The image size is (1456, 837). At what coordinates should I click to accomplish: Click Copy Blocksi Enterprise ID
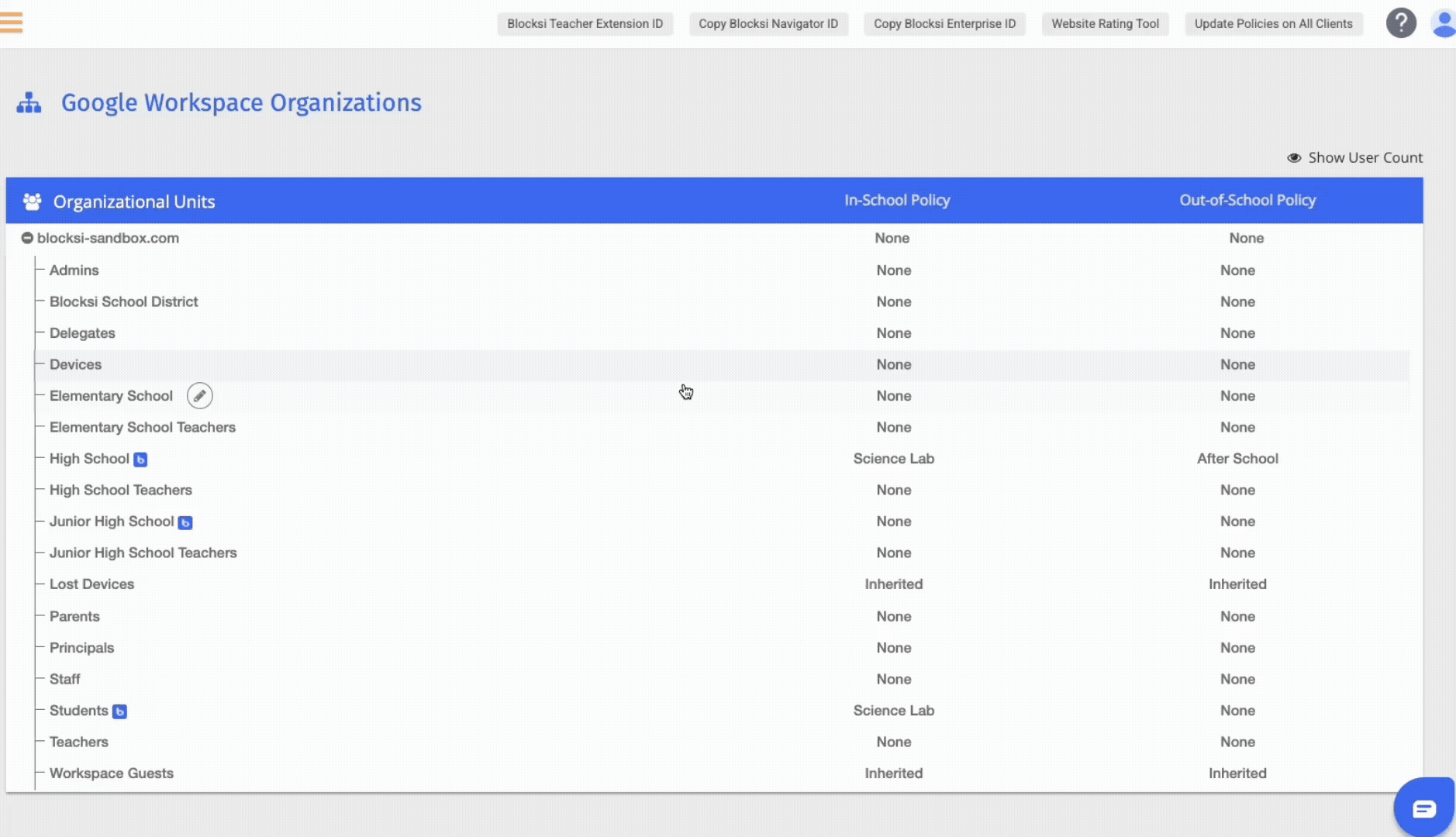(x=944, y=23)
